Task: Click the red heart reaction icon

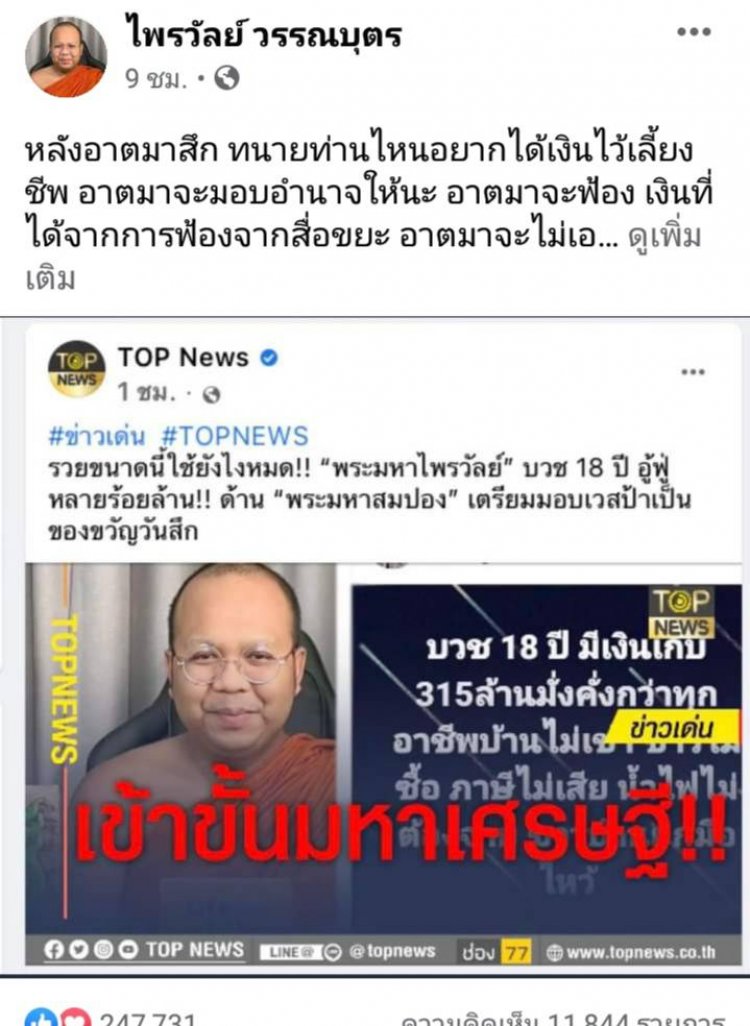Action: point(75,1017)
